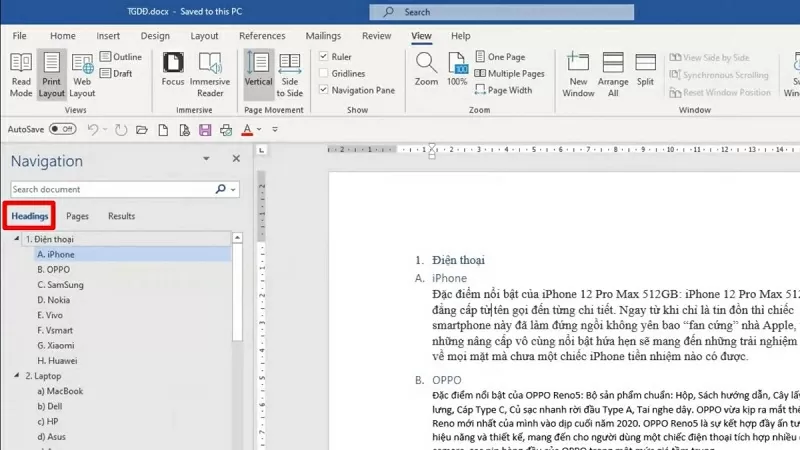Set zoom to 100%

click(457, 71)
